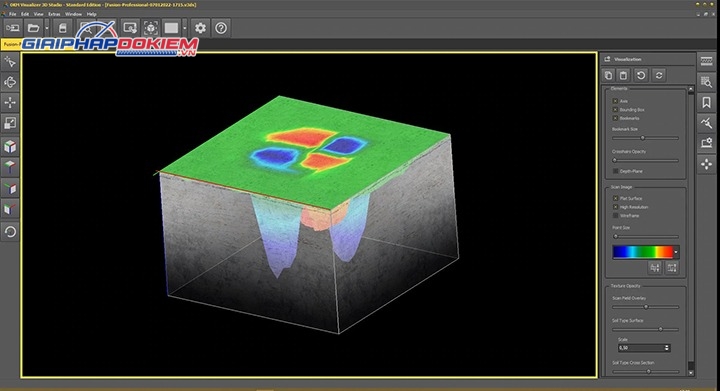This screenshot has width=720, height=391.
Task: Adjust the Point Size slider
Action: click(645, 236)
